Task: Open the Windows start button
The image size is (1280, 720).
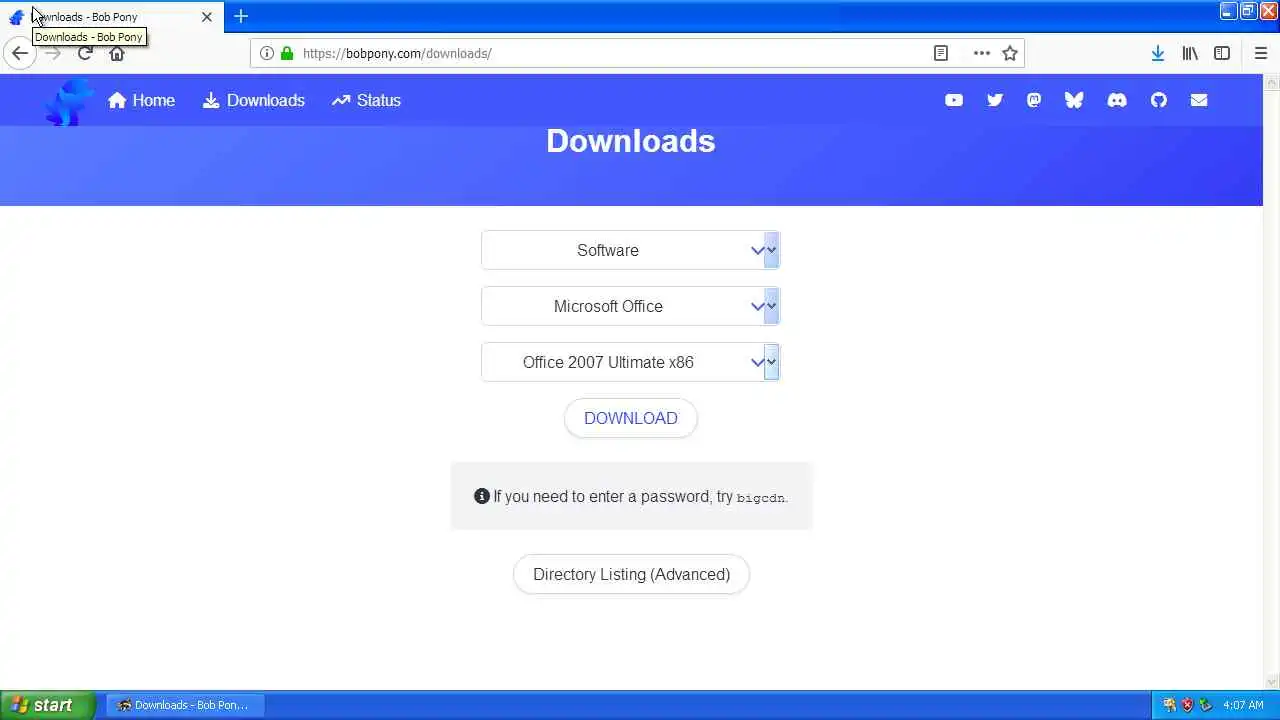Action: coord(48,705)
